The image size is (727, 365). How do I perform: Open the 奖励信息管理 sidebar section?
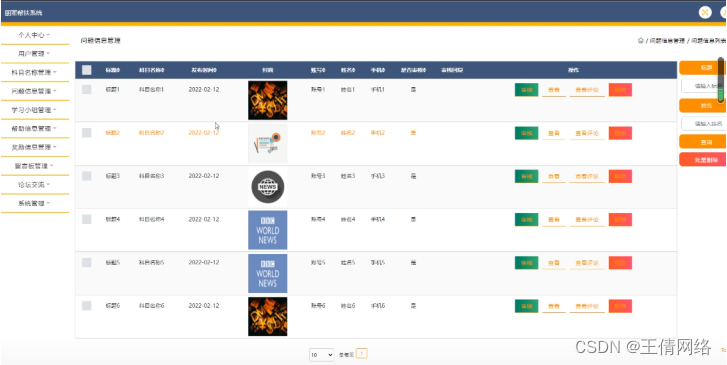(x=34, y=147)
